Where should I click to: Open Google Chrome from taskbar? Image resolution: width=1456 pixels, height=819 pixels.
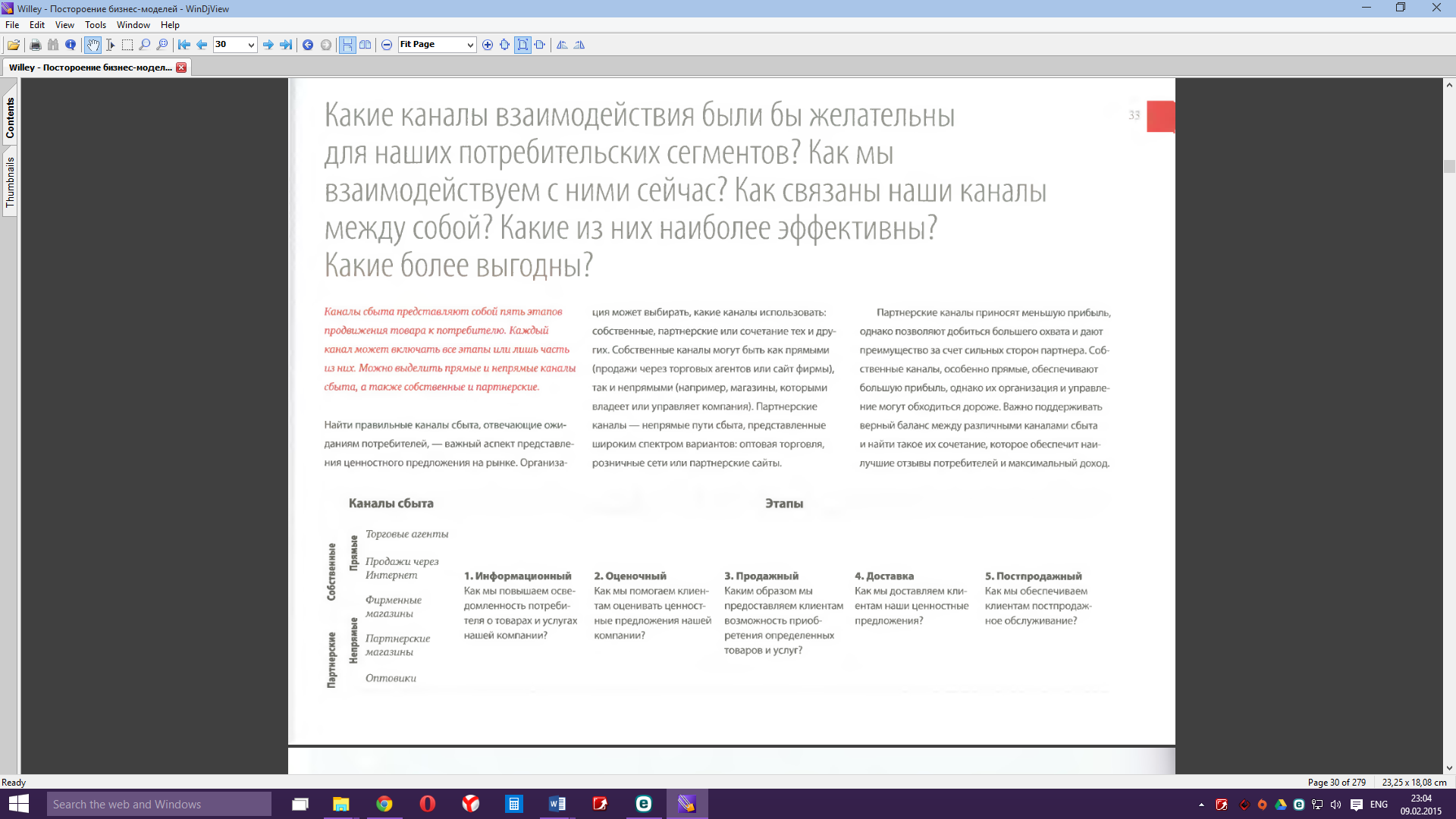[x=384, y=804]
